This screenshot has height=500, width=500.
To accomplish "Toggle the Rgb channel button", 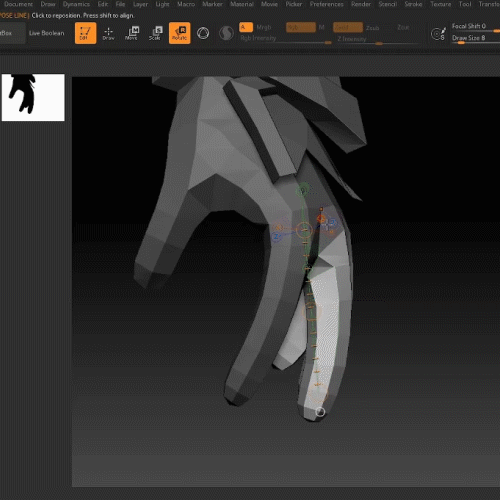I will (x=301, y=27).
